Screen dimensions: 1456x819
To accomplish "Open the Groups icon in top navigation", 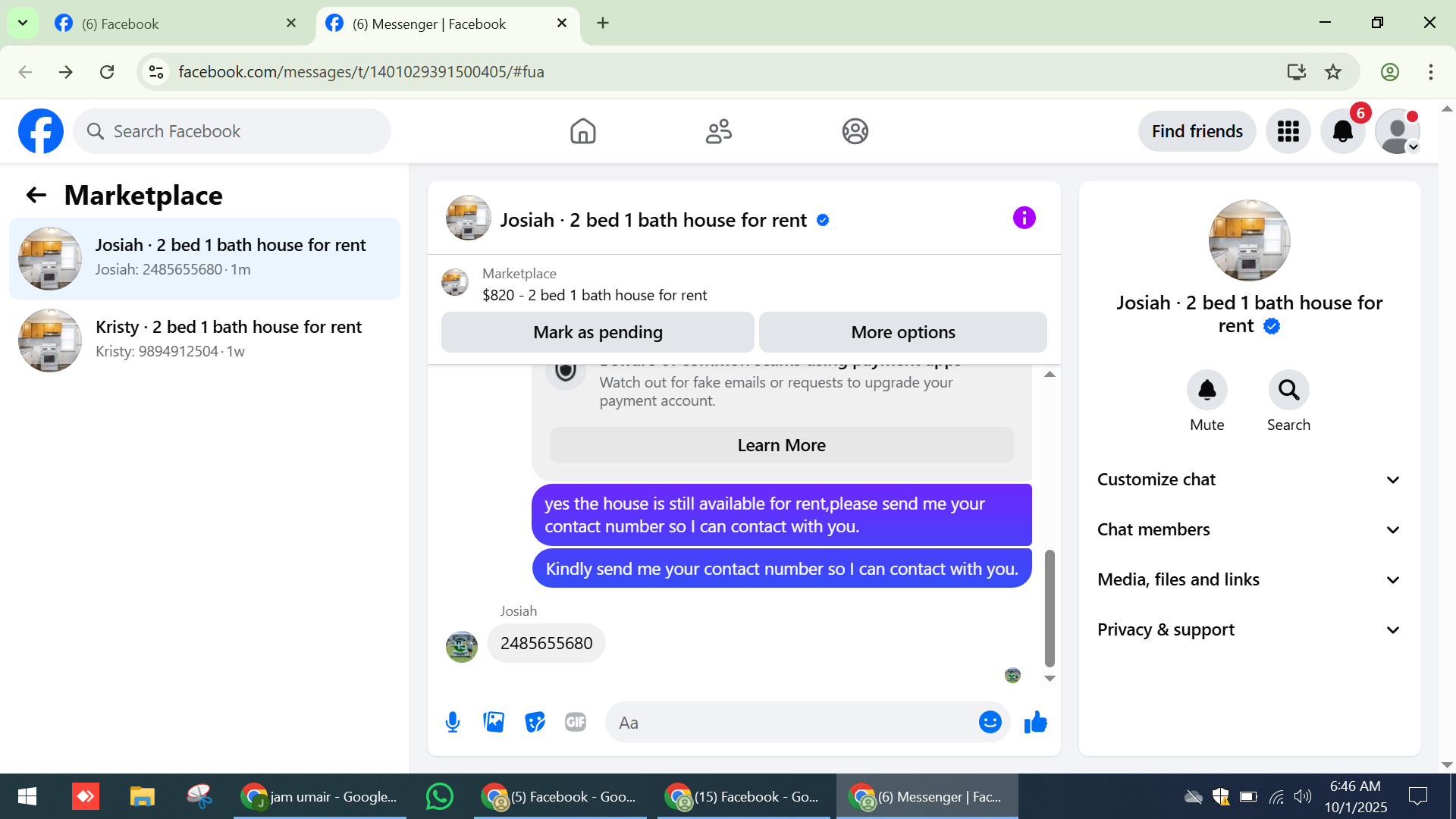I will tap(855, 131).
